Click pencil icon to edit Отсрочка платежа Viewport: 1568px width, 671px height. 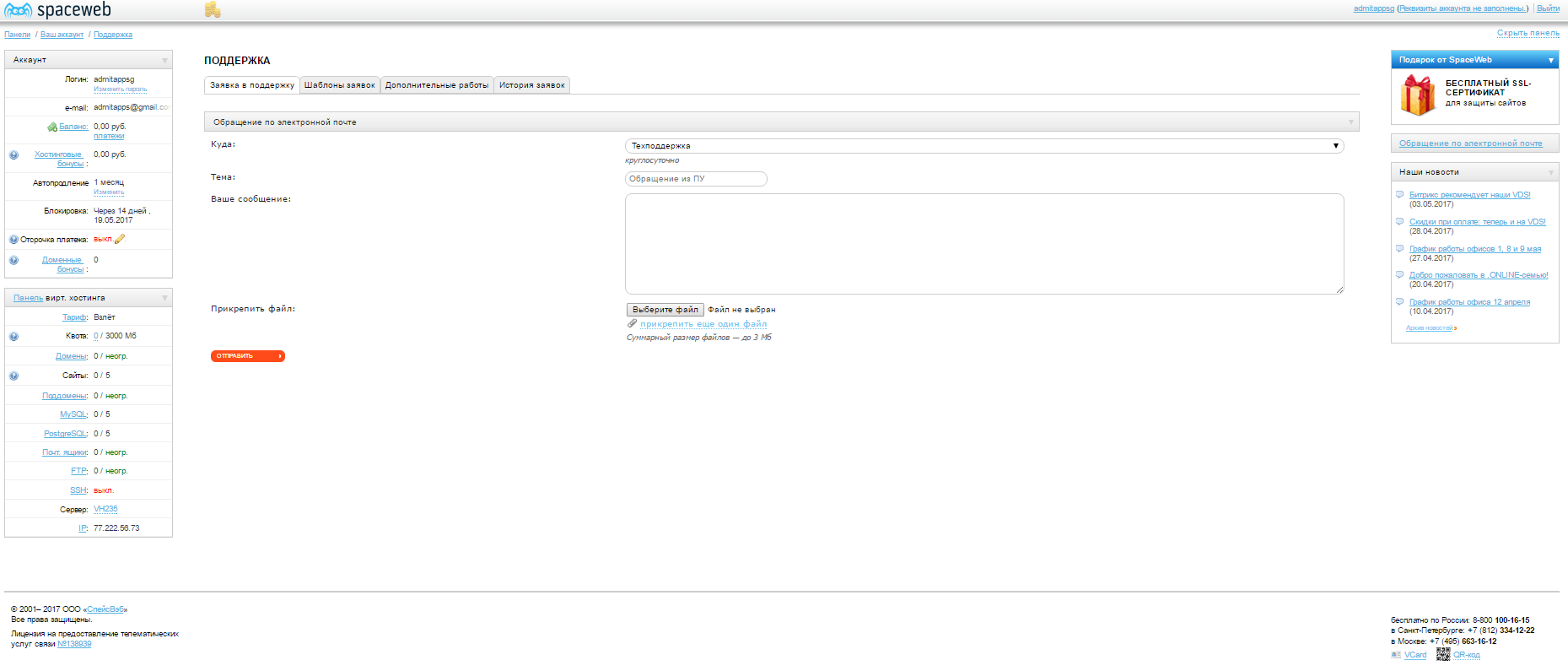120,239
